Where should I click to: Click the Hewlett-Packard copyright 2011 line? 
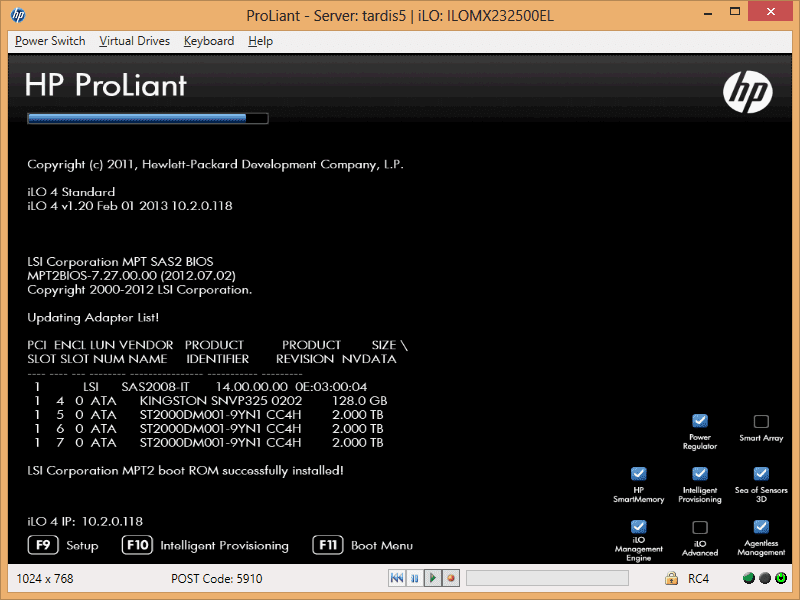[215, 164]
